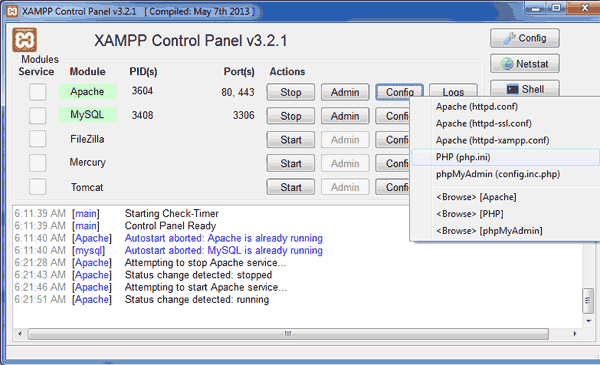Toggle the MySQL service checkbox

[x=37, y=116]
